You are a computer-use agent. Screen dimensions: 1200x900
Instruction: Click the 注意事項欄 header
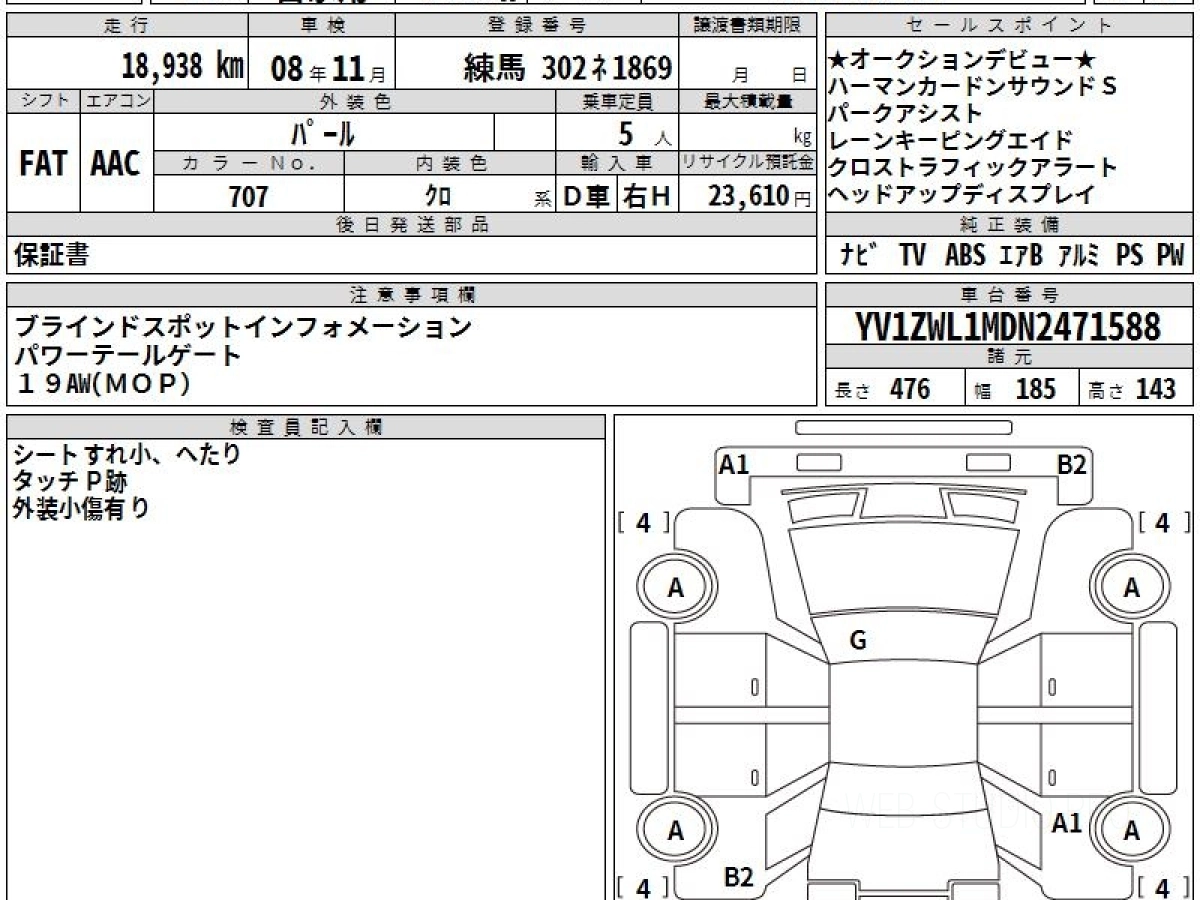coord(411,294)
